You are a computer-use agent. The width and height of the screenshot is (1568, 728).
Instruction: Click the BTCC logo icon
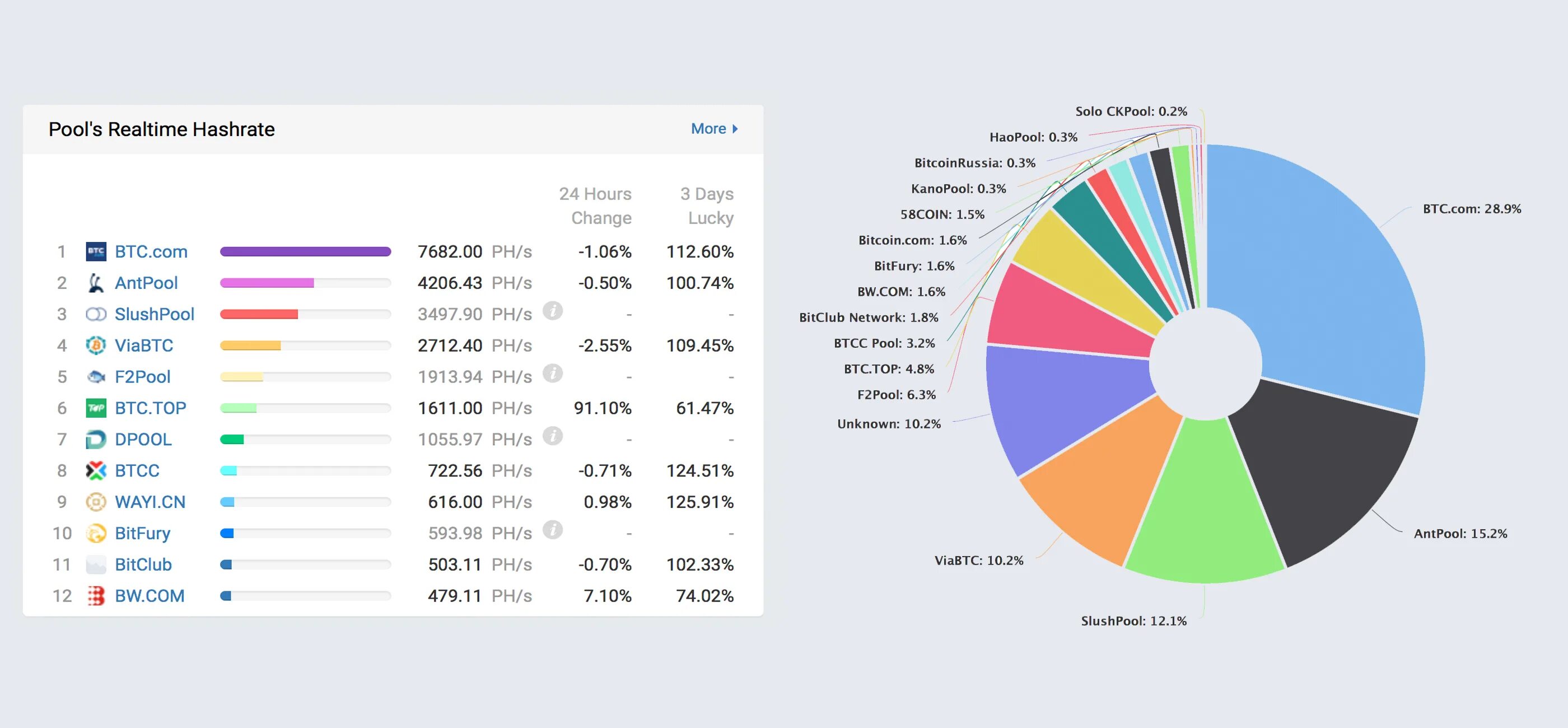click(x=96, y=470)
